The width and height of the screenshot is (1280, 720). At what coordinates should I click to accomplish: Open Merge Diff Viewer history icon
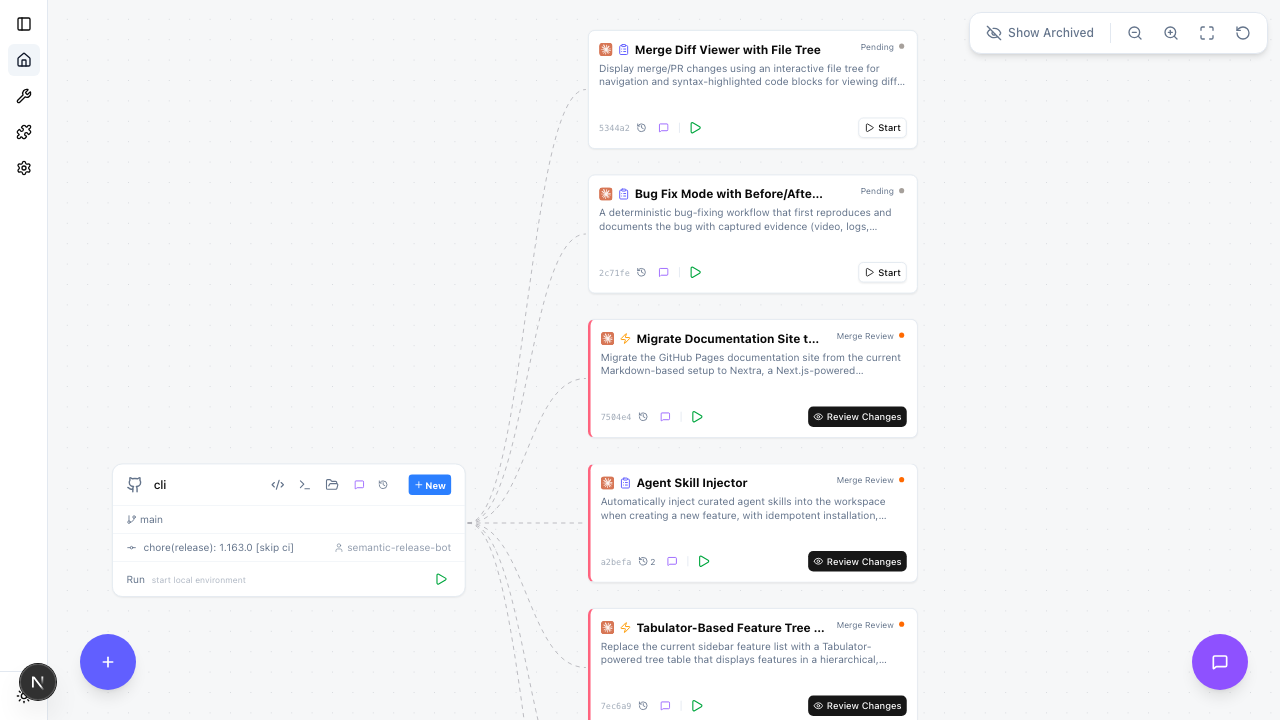point(642,128)
